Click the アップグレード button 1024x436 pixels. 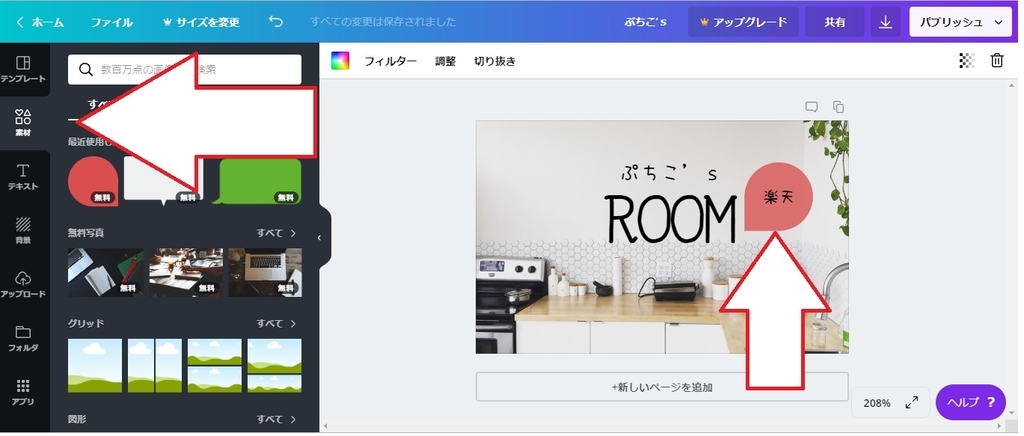click(743, 22)
